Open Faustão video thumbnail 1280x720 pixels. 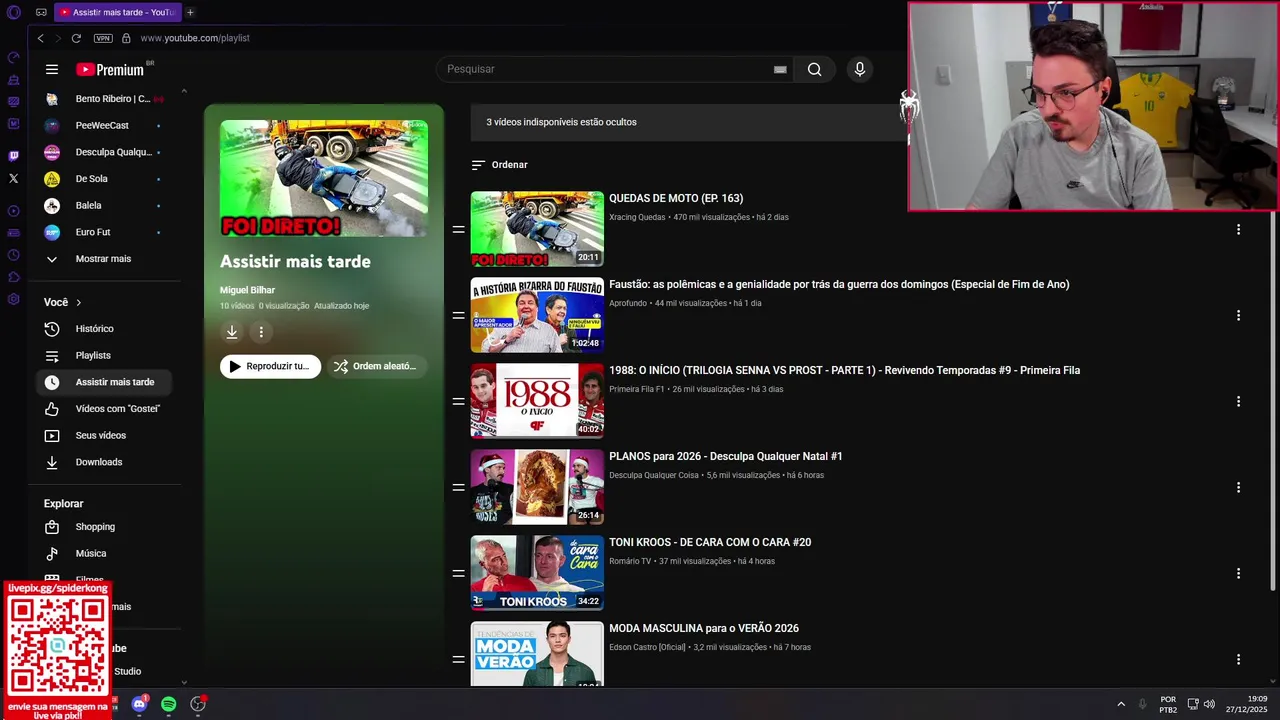coord(537,315)
